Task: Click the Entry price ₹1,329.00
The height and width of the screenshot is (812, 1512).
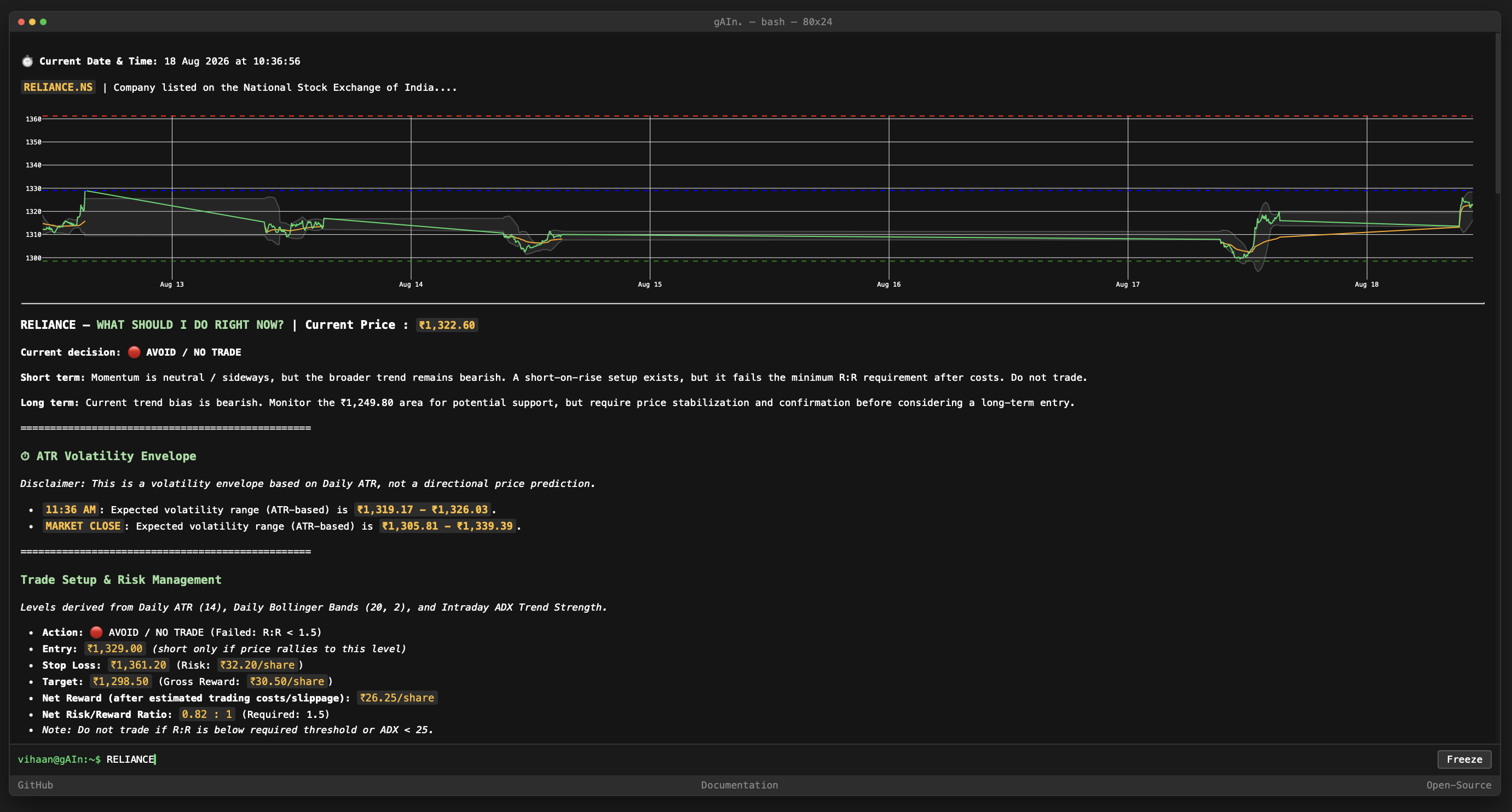Action: (115, 648)
